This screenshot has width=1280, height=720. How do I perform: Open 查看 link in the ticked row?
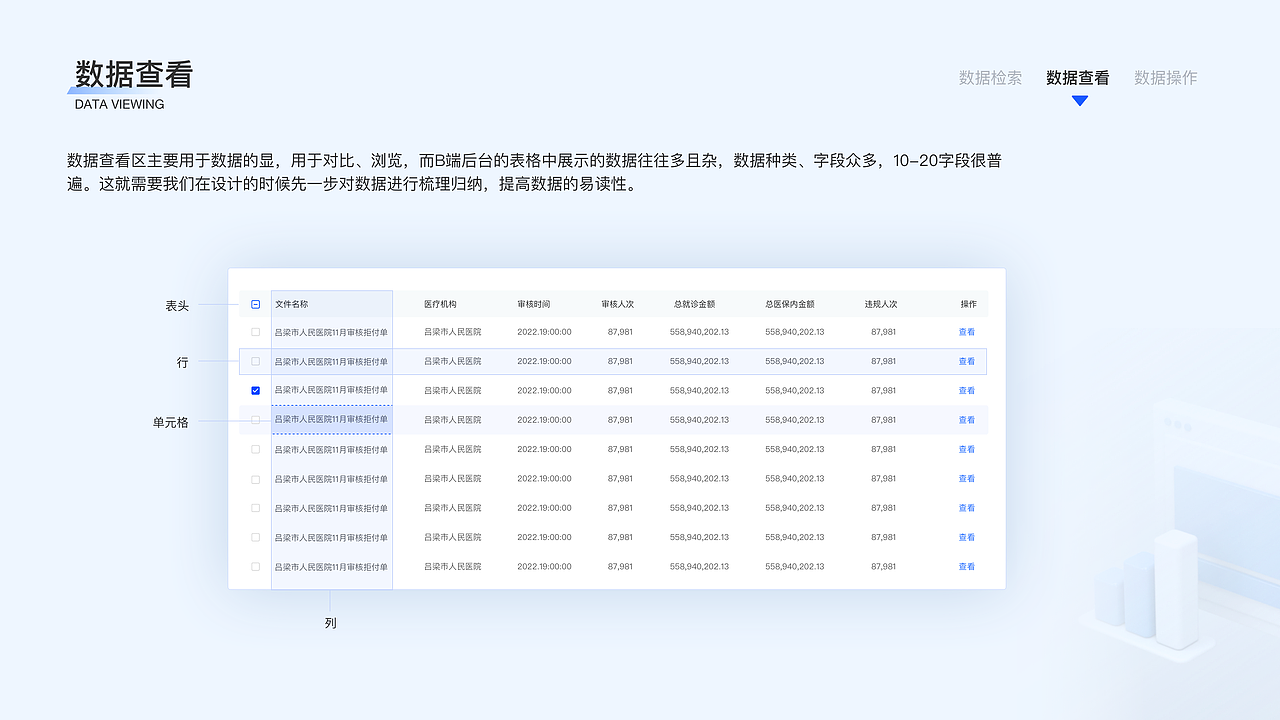(967, 390)
